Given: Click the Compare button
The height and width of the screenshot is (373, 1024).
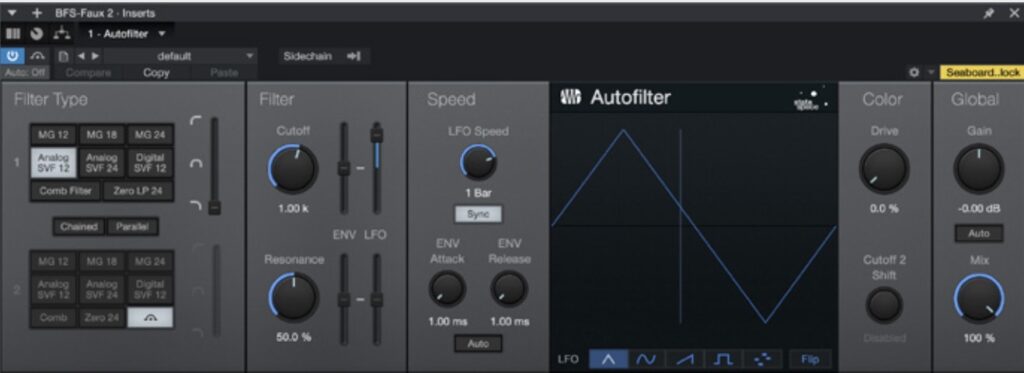Looking at the screenshot, I should [88, 73].
